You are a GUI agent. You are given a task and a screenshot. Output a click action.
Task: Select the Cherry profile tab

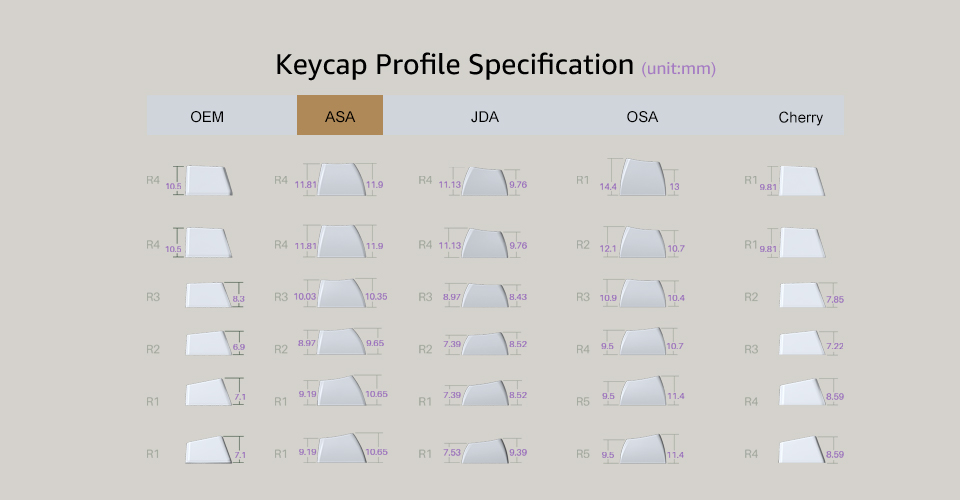click(801, 117)
